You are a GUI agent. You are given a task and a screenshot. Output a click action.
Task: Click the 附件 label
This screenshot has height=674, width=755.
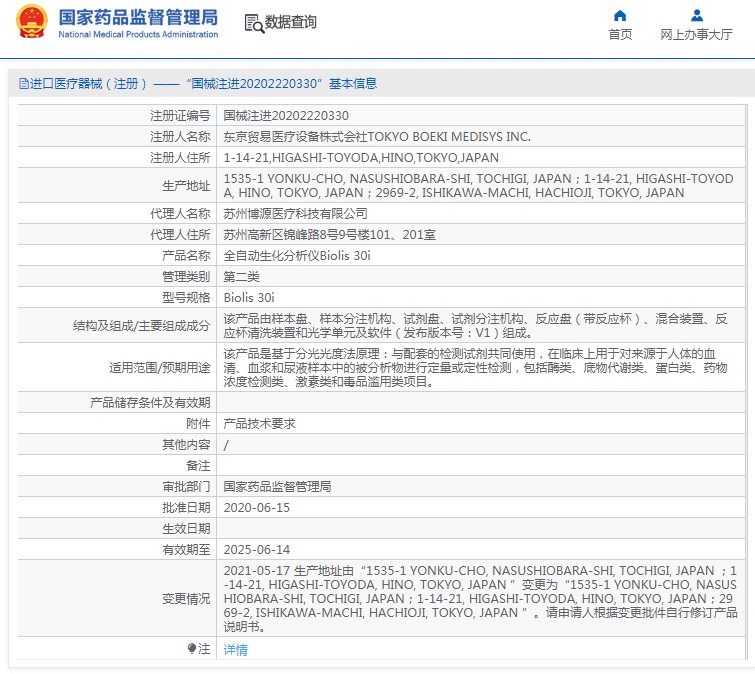pos(198,424)
